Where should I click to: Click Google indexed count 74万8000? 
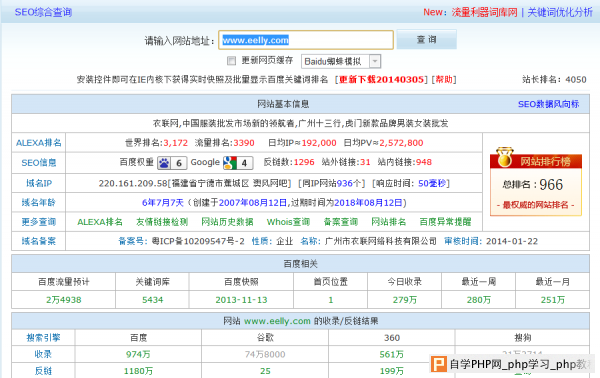click(x=265, y=355)
